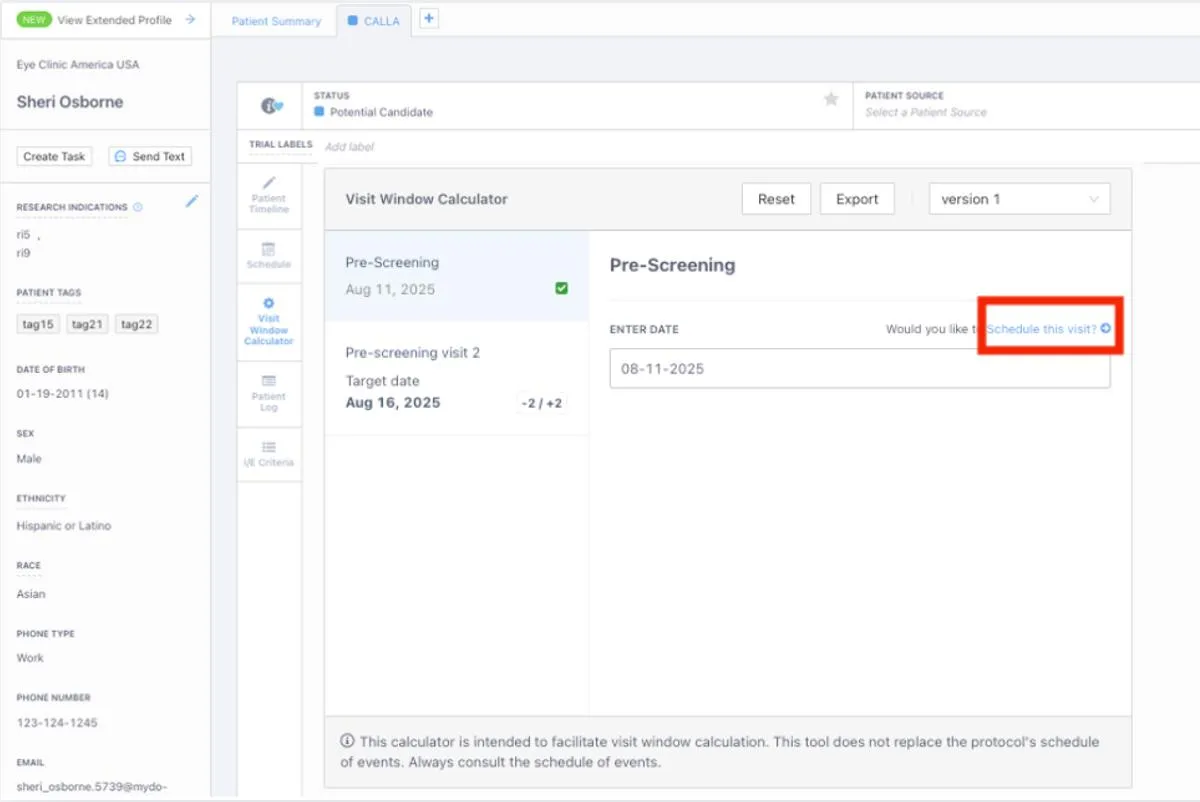Image resolution: width=1200 pixels, height=802 pixels.
Task: Open the Patient Log sidebar icon
Action: click(269, 393)
